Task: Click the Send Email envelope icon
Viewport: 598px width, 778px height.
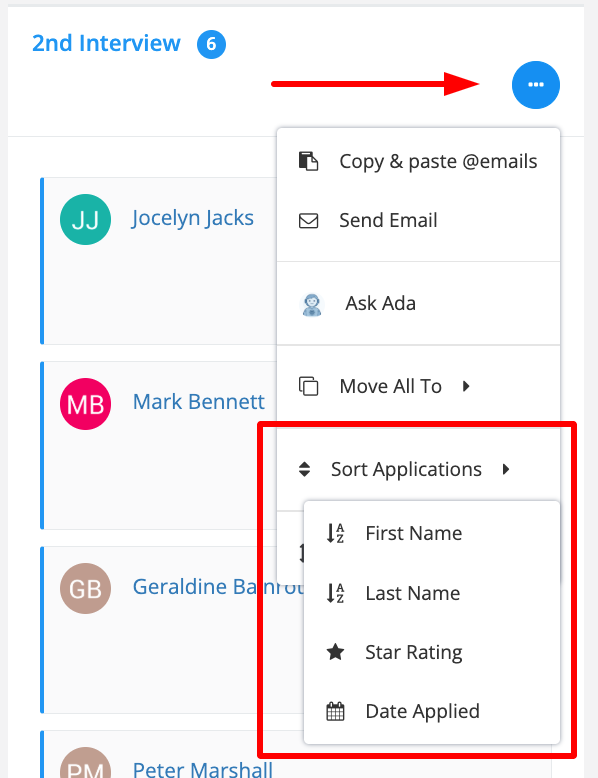Action: click(308, 220)
